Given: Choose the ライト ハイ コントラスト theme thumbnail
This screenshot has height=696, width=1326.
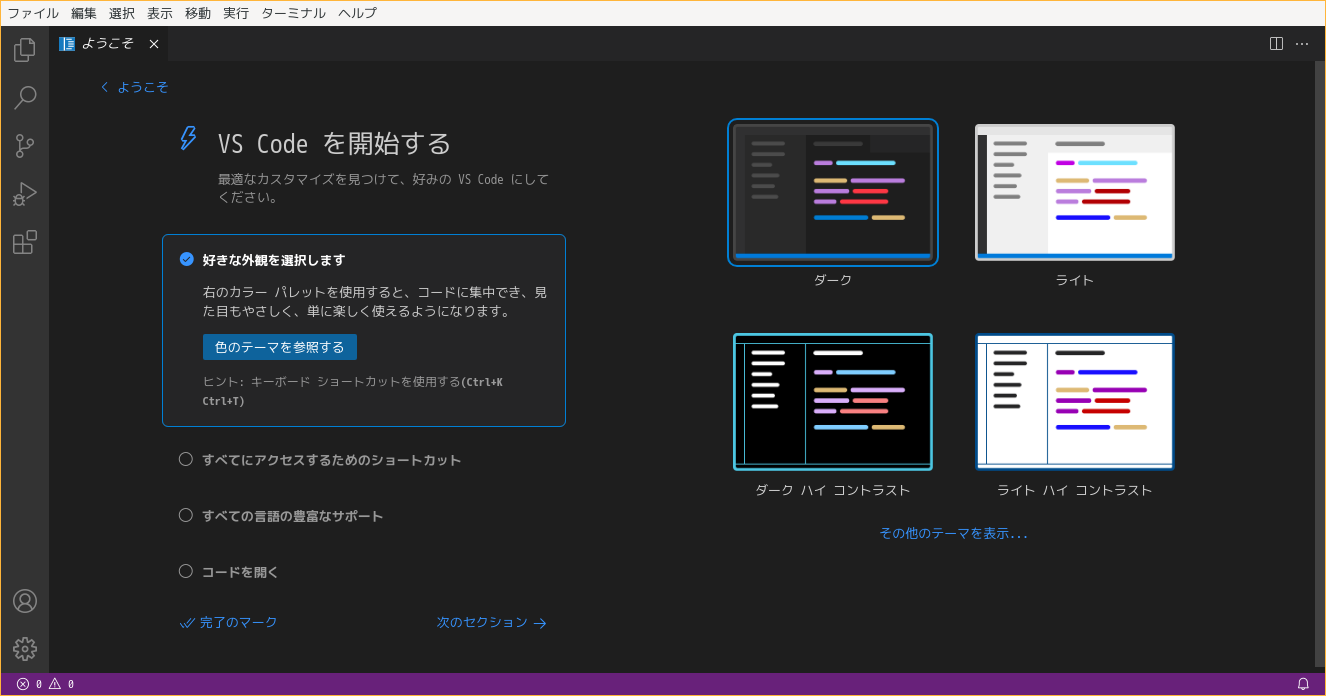Looking at the screenshot, I should (1075, 402).
